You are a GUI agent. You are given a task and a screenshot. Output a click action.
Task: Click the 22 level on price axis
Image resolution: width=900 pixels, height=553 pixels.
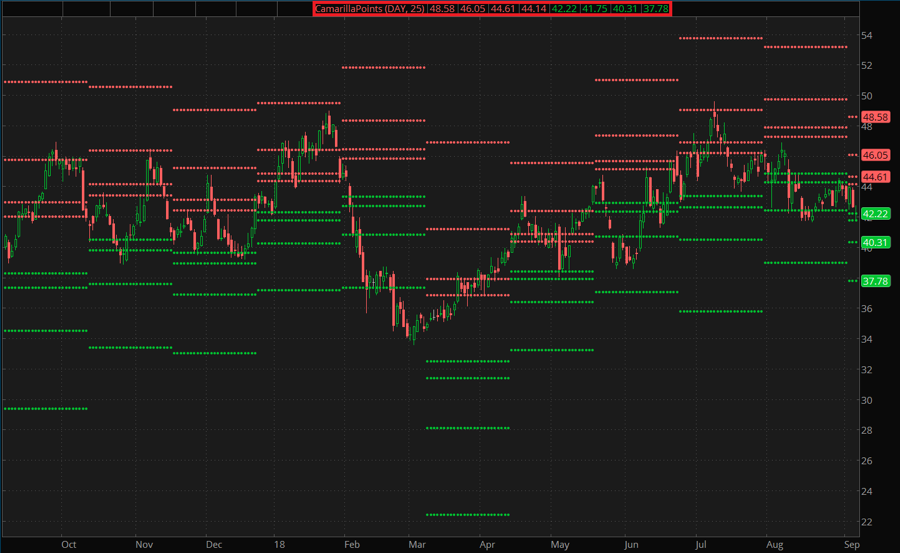pyautogui.click(x=868, y=522)
